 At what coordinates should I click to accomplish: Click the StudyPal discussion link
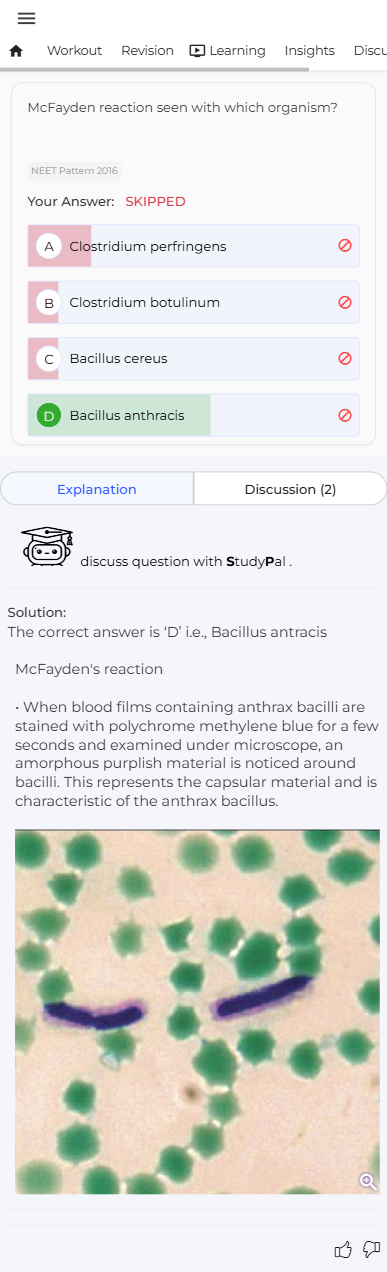coord(186,561)
